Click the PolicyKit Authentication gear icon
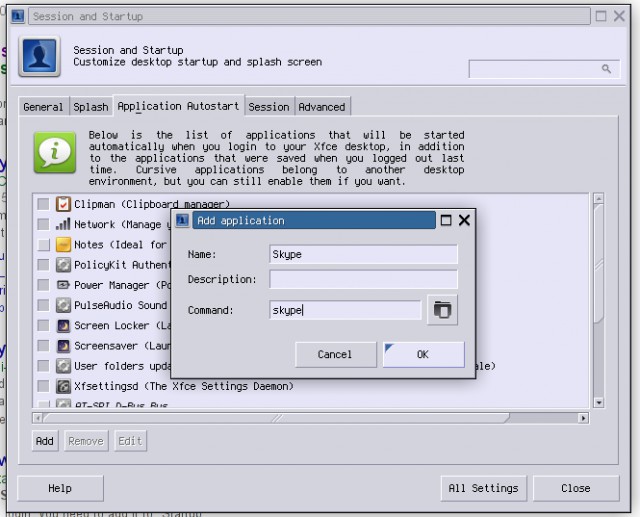The height and width of the screenshot is (517, 640). pyautogui.click(x=63, y=265)
